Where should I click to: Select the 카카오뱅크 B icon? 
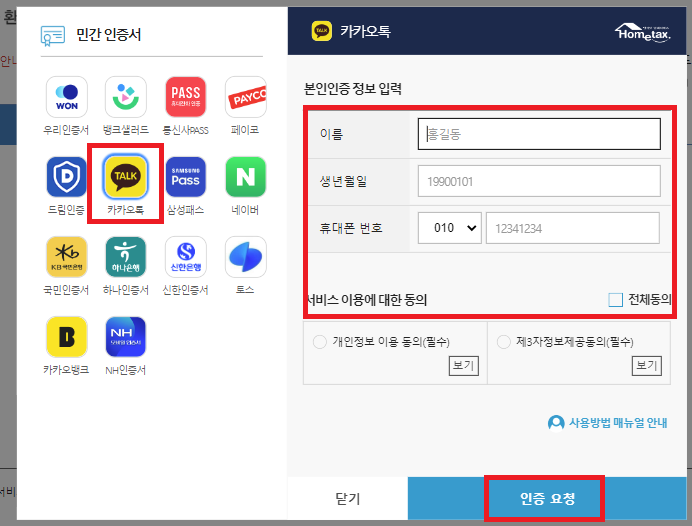(x=67, y=337)
